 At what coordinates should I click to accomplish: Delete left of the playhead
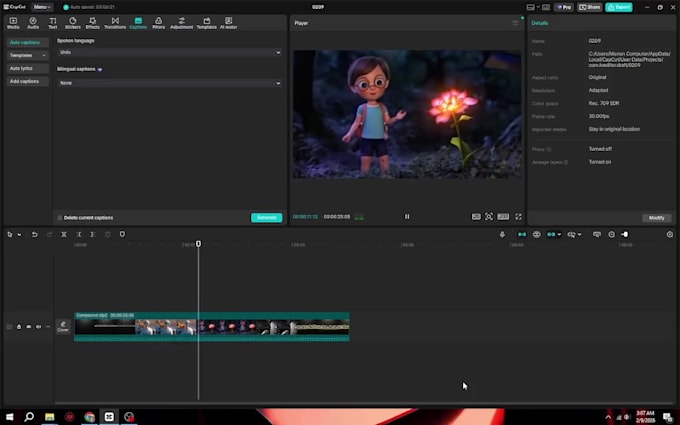click(x=78, y=234)
